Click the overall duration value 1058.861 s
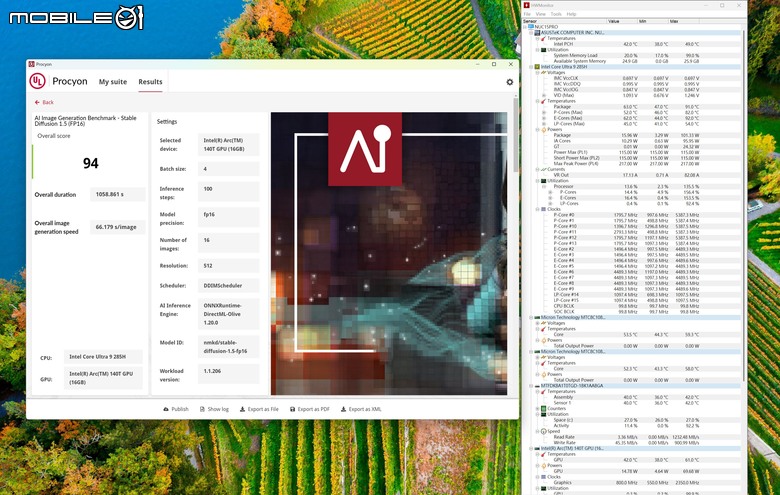 pyautogui.click(x=118, y=195)
